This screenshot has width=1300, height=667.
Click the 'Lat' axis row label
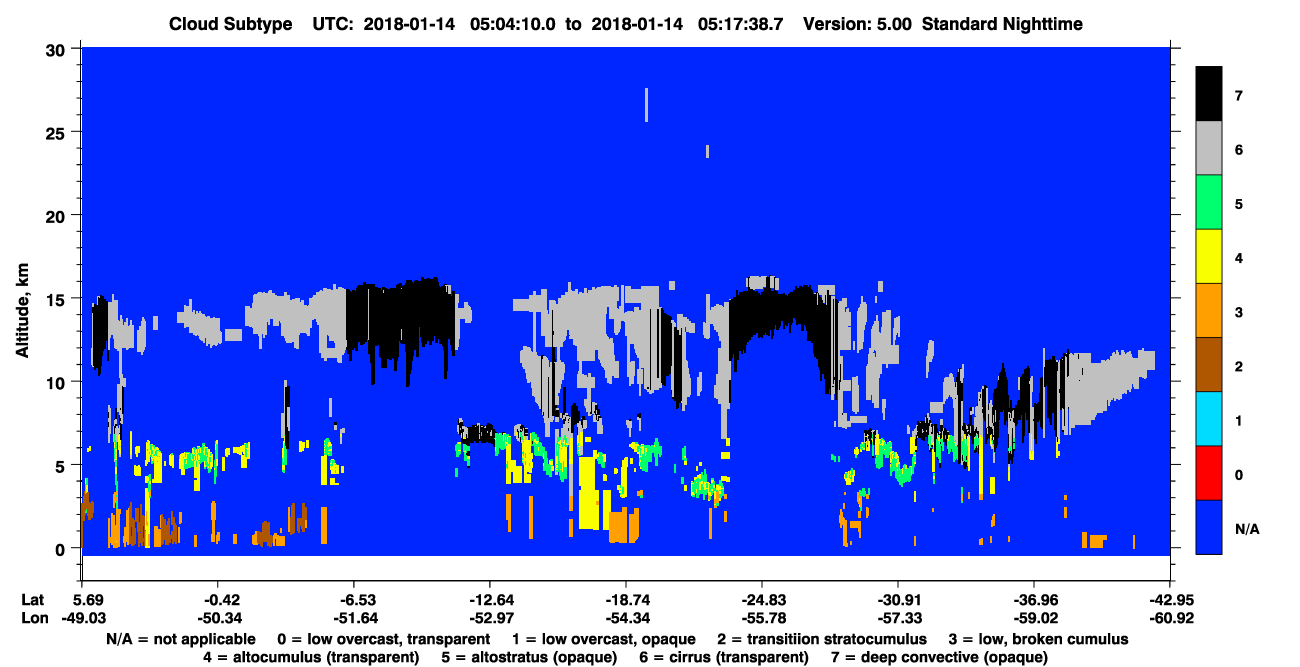point(32,600)
